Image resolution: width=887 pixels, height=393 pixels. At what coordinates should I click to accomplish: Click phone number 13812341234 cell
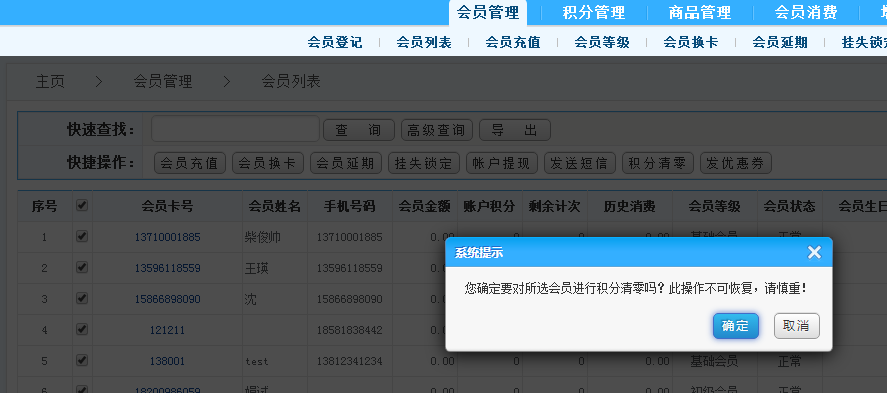(x=350, y=361)
